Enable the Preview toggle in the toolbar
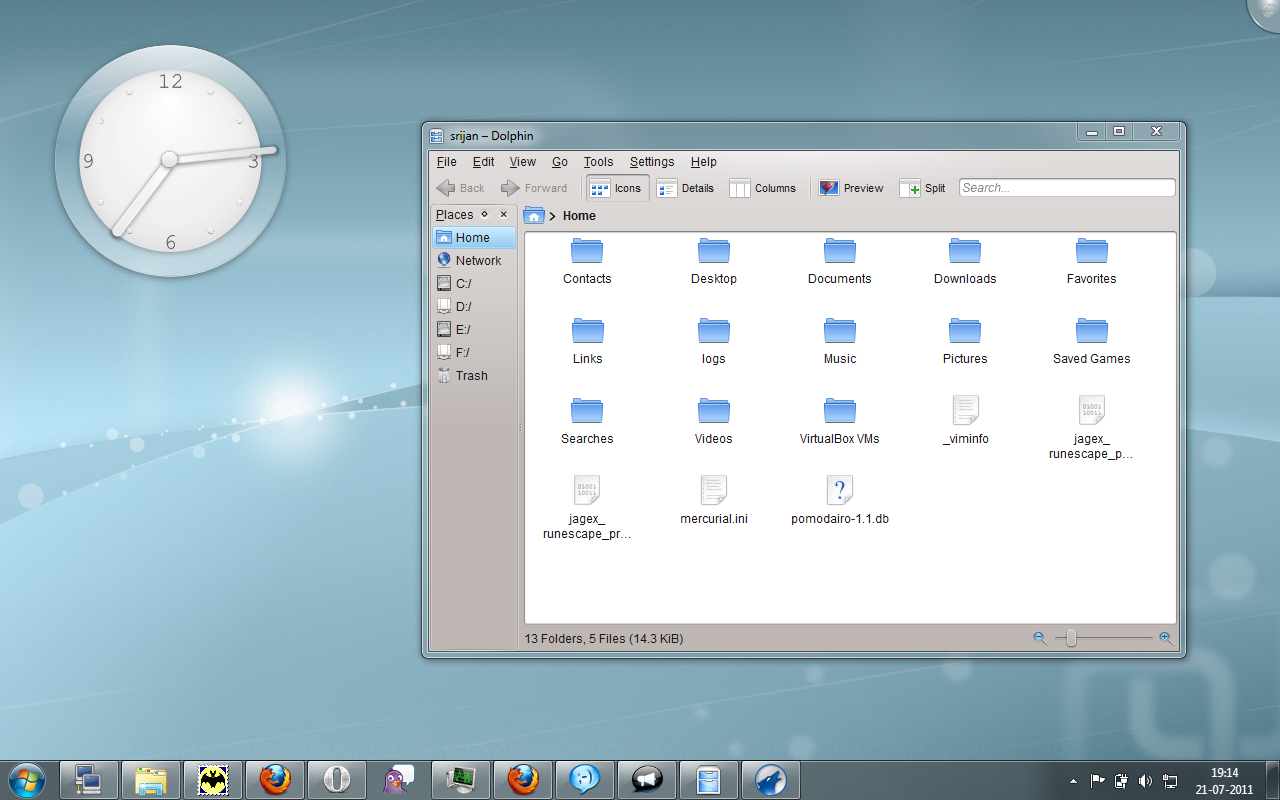Image resolution: width=1280 pixels, height=800 pixels. [850, 188]
